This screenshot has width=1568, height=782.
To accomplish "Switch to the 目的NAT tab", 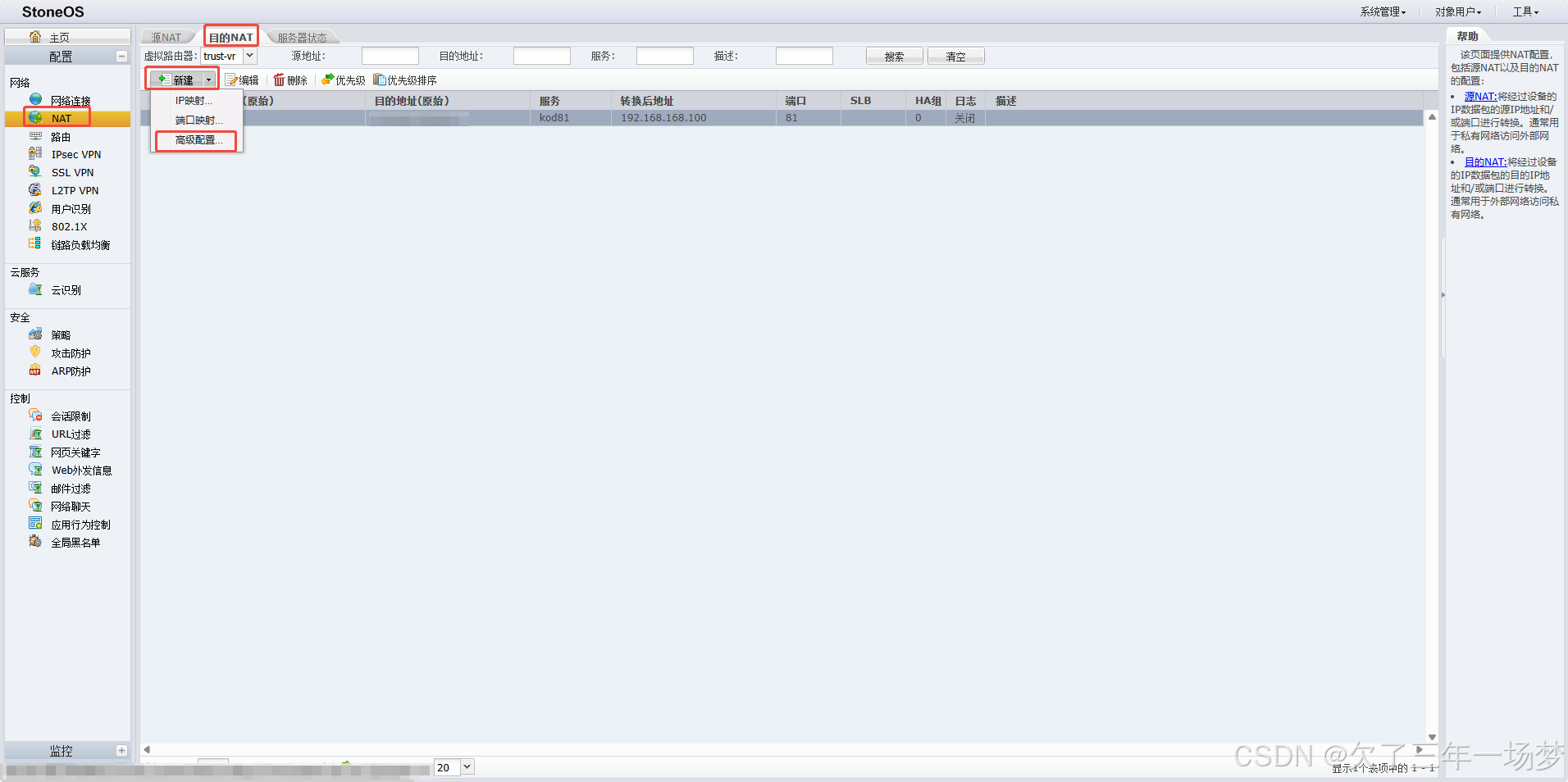I will coord(230,37).
